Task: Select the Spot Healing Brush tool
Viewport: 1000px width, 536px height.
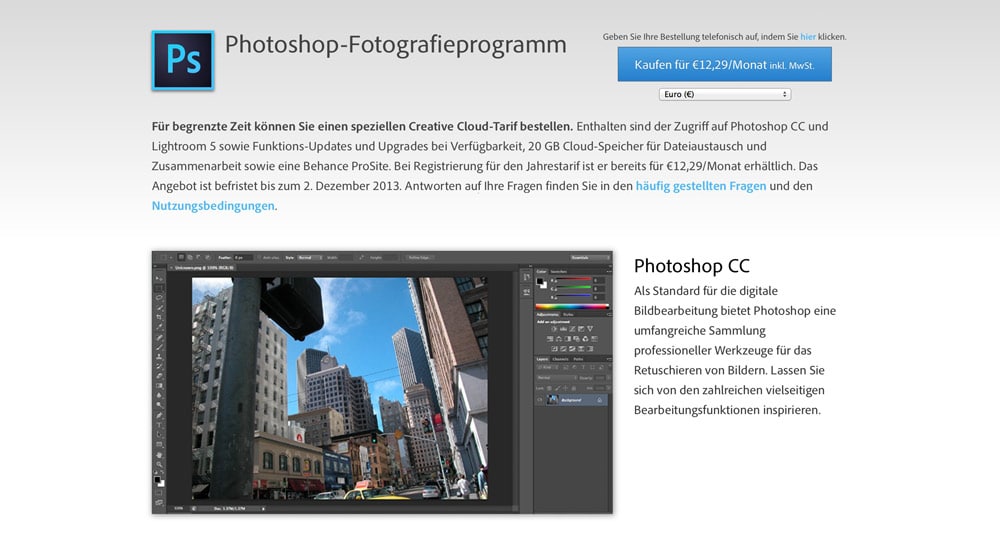Action: click(x=159, y=336)
